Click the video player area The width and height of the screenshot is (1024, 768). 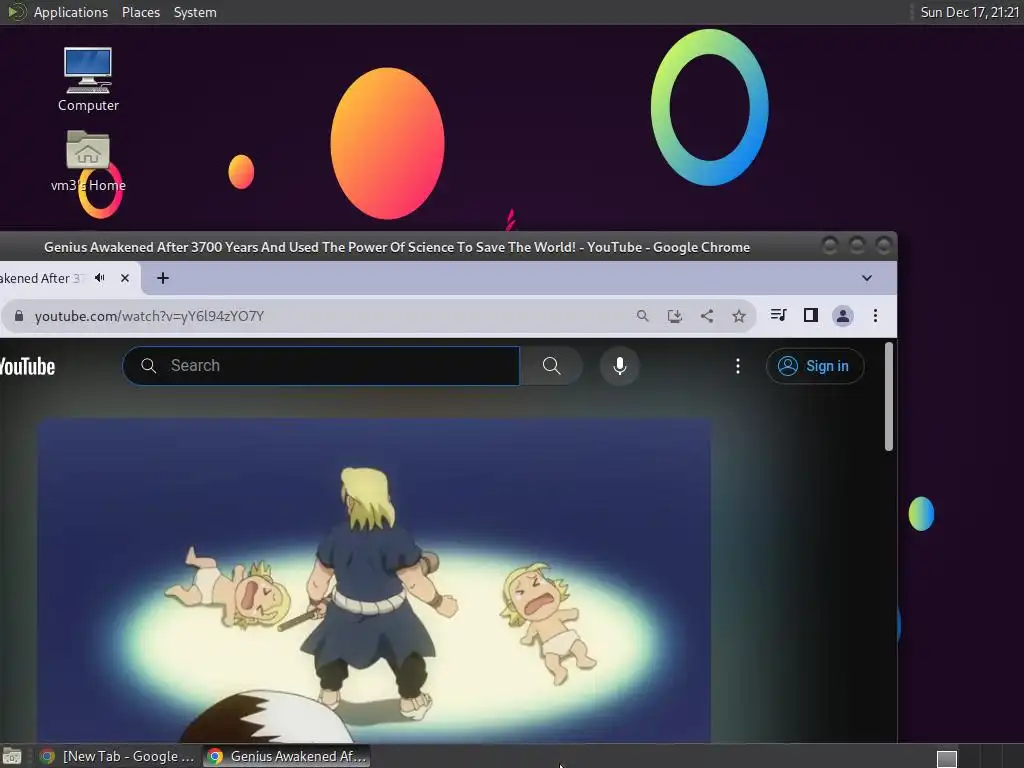(x=374, y=581)
